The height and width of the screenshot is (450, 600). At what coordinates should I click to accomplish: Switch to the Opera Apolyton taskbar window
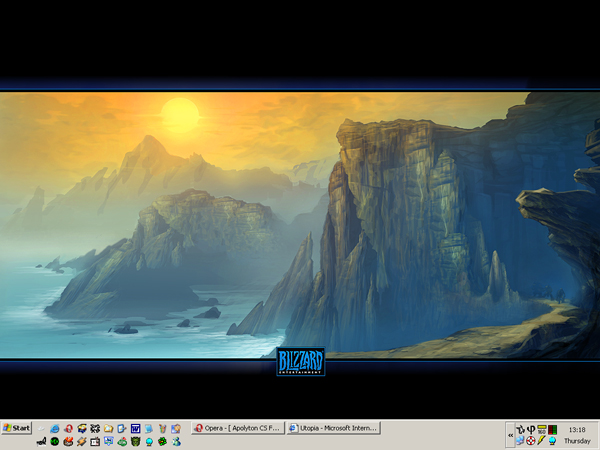[x=237, y=428]
